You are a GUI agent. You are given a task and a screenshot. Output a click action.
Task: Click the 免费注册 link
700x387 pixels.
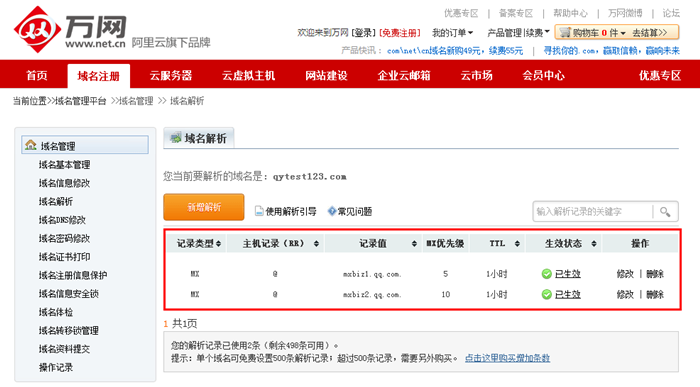click(x=400, y=33)
